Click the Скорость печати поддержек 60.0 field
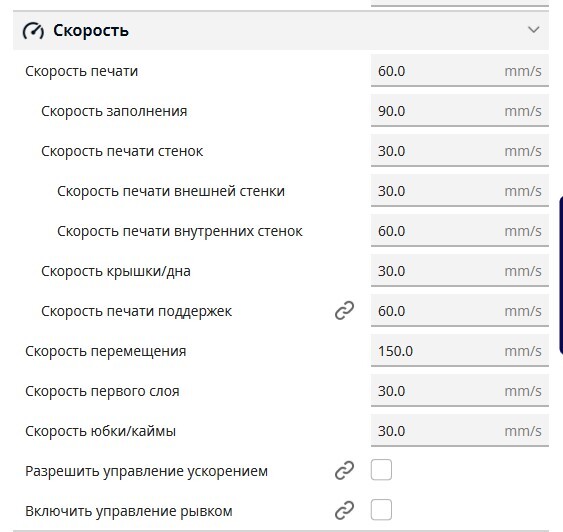563x532 pixels. point(460,311)
